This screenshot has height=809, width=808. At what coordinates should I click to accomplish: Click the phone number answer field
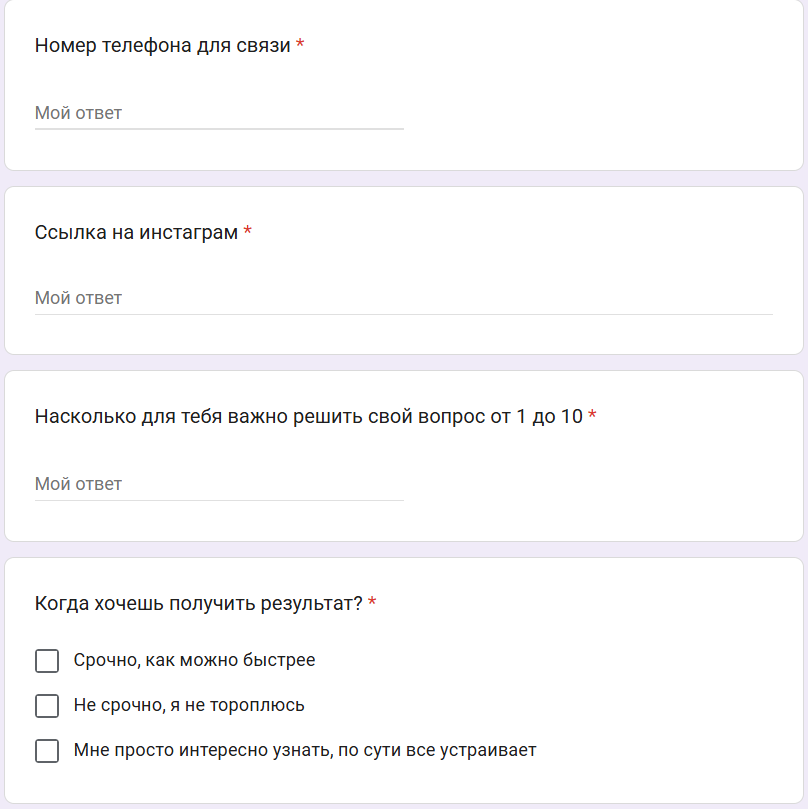click(x=219, y=113)
